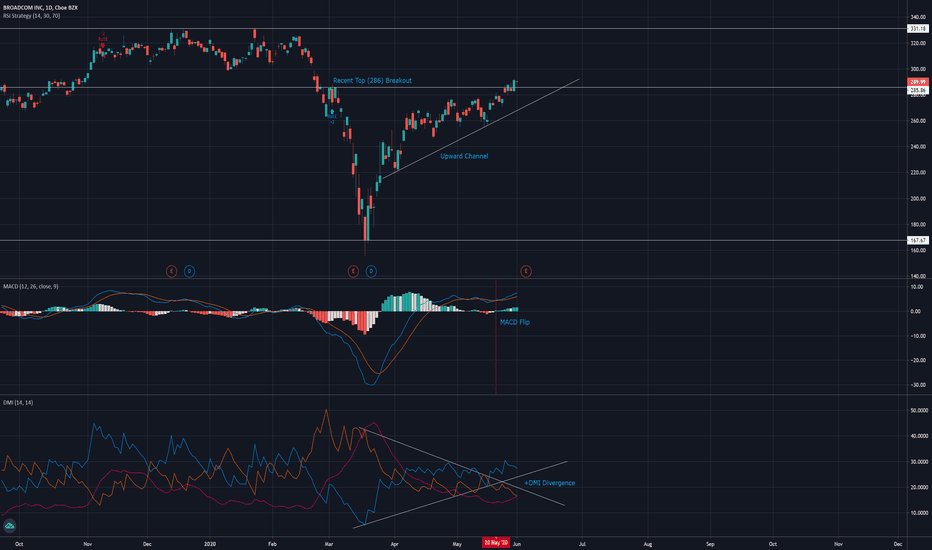The image size is (932, 550).
Task: Click the 340.00 price axis label
Action: (x=918, y=17)
